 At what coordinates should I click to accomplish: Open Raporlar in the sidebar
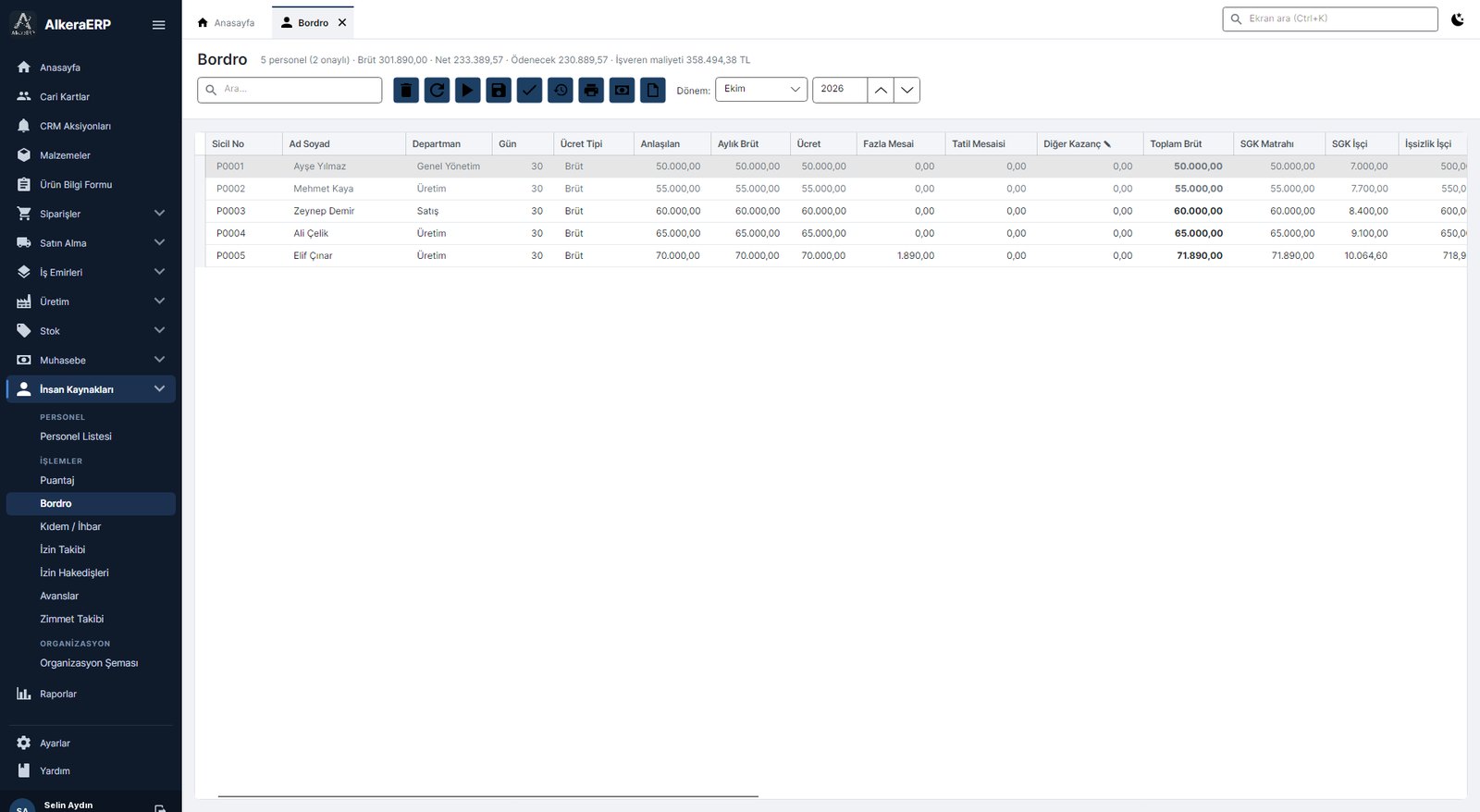click(91, 694)
